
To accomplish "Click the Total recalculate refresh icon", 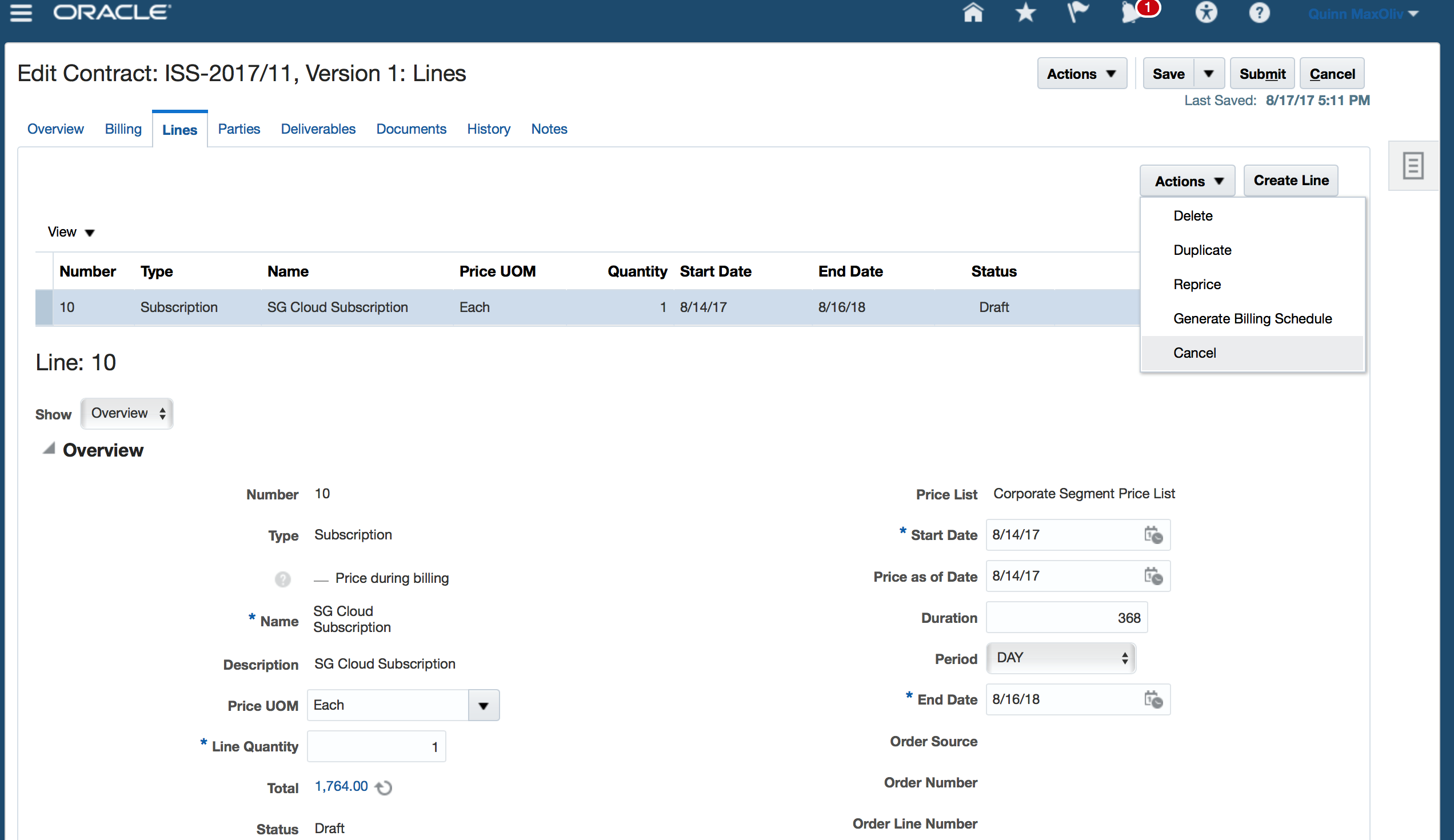I will (x=384, y=787).
